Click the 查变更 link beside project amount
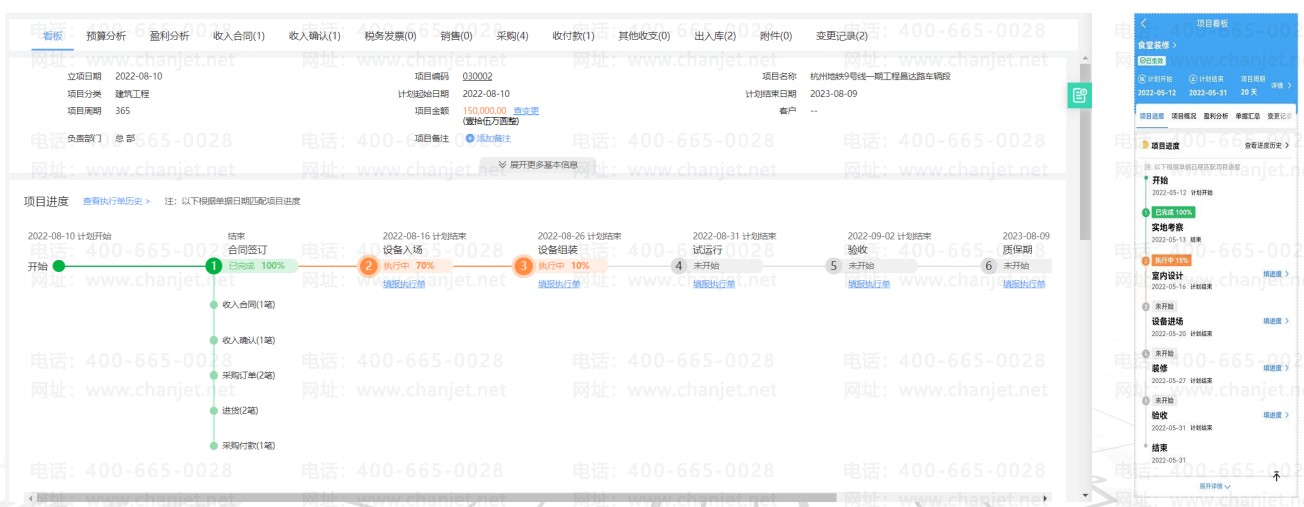 point(526,111)
